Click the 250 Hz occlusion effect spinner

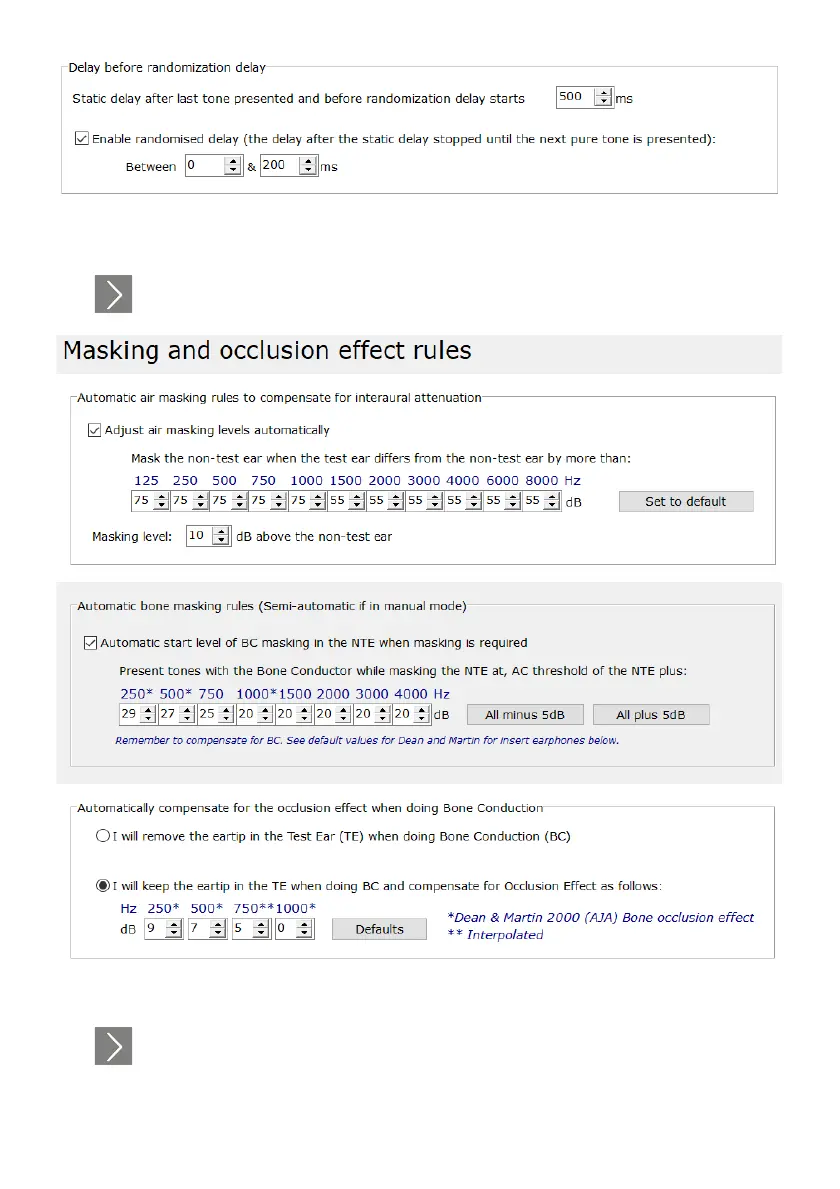click(x=174, y=929)
